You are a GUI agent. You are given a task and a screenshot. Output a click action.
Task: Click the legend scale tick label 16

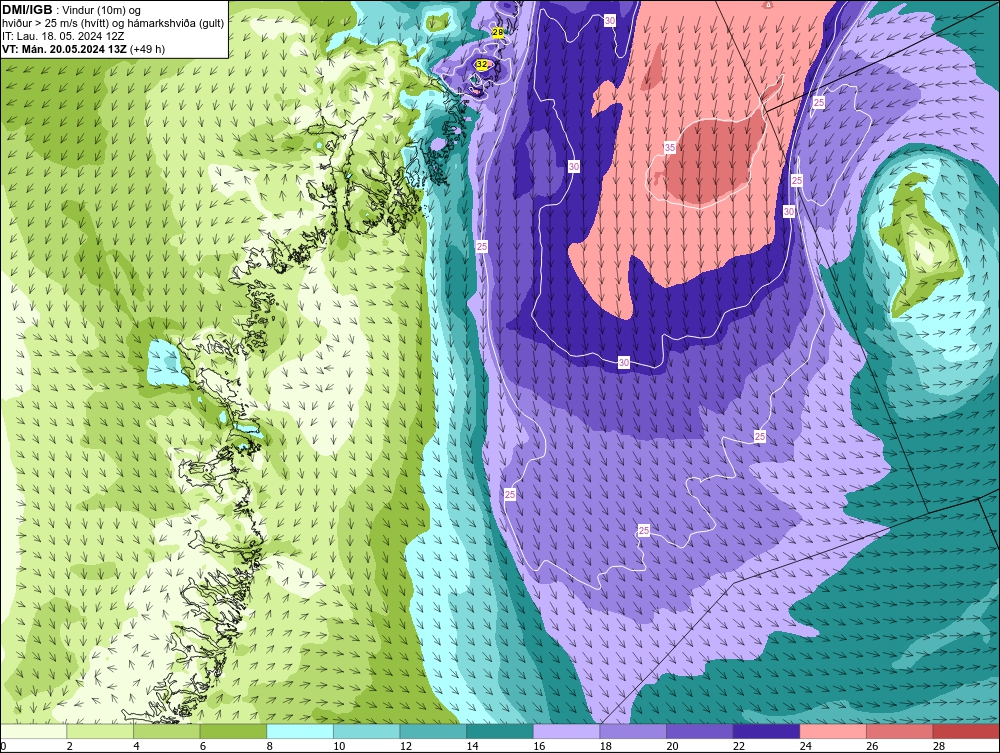[x=539, y=746]
